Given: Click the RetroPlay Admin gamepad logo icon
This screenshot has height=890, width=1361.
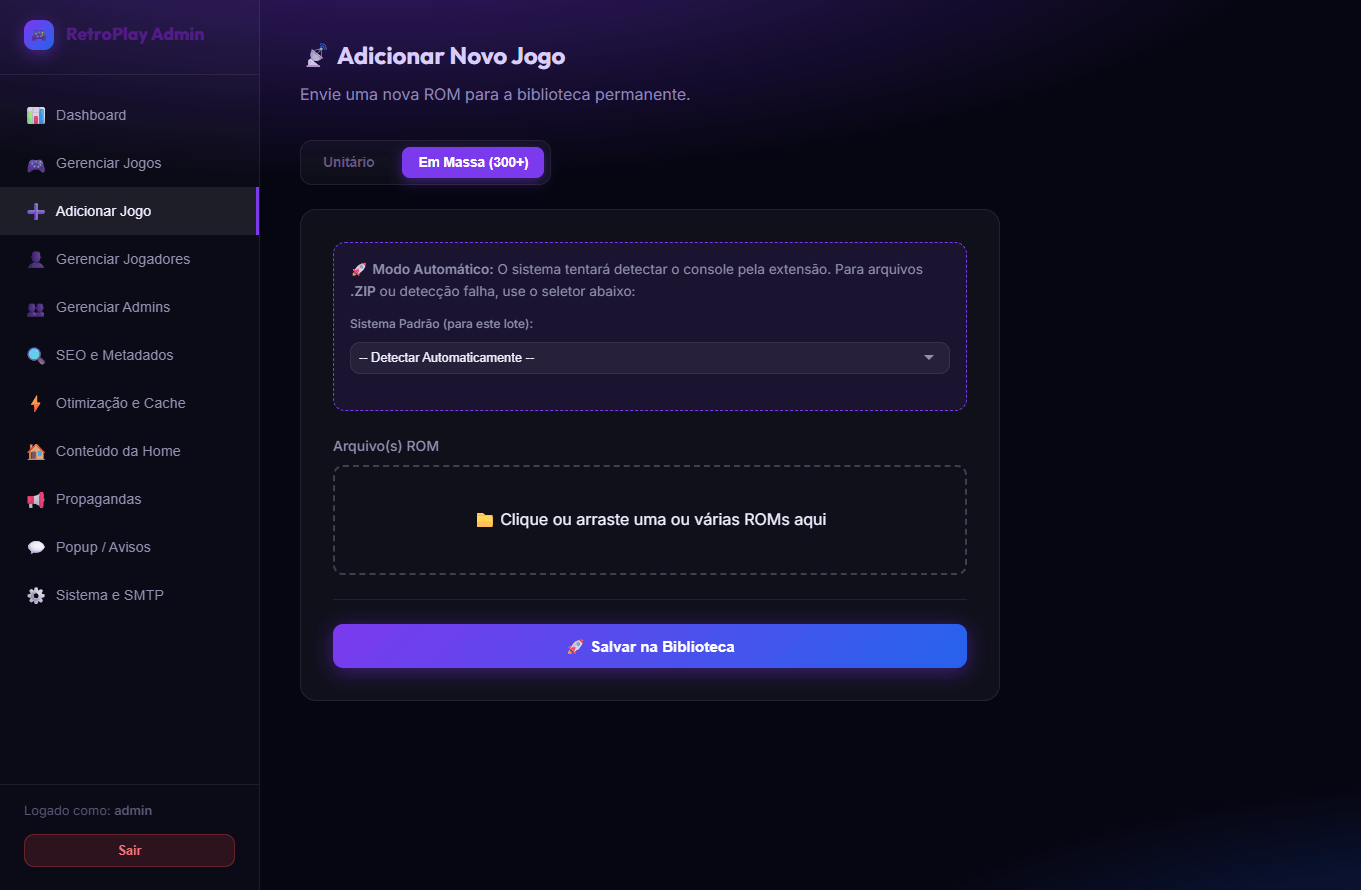Looking at the screenshot, I should 39,35.
